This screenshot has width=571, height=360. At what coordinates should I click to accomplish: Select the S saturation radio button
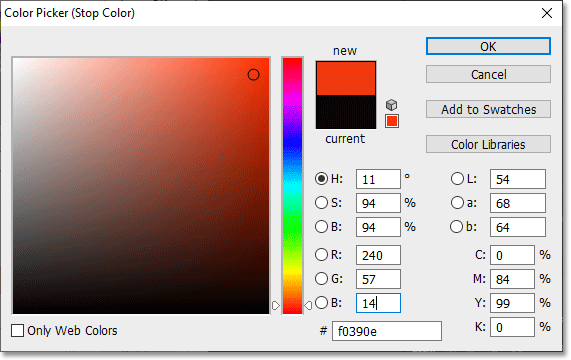(321, 203)
